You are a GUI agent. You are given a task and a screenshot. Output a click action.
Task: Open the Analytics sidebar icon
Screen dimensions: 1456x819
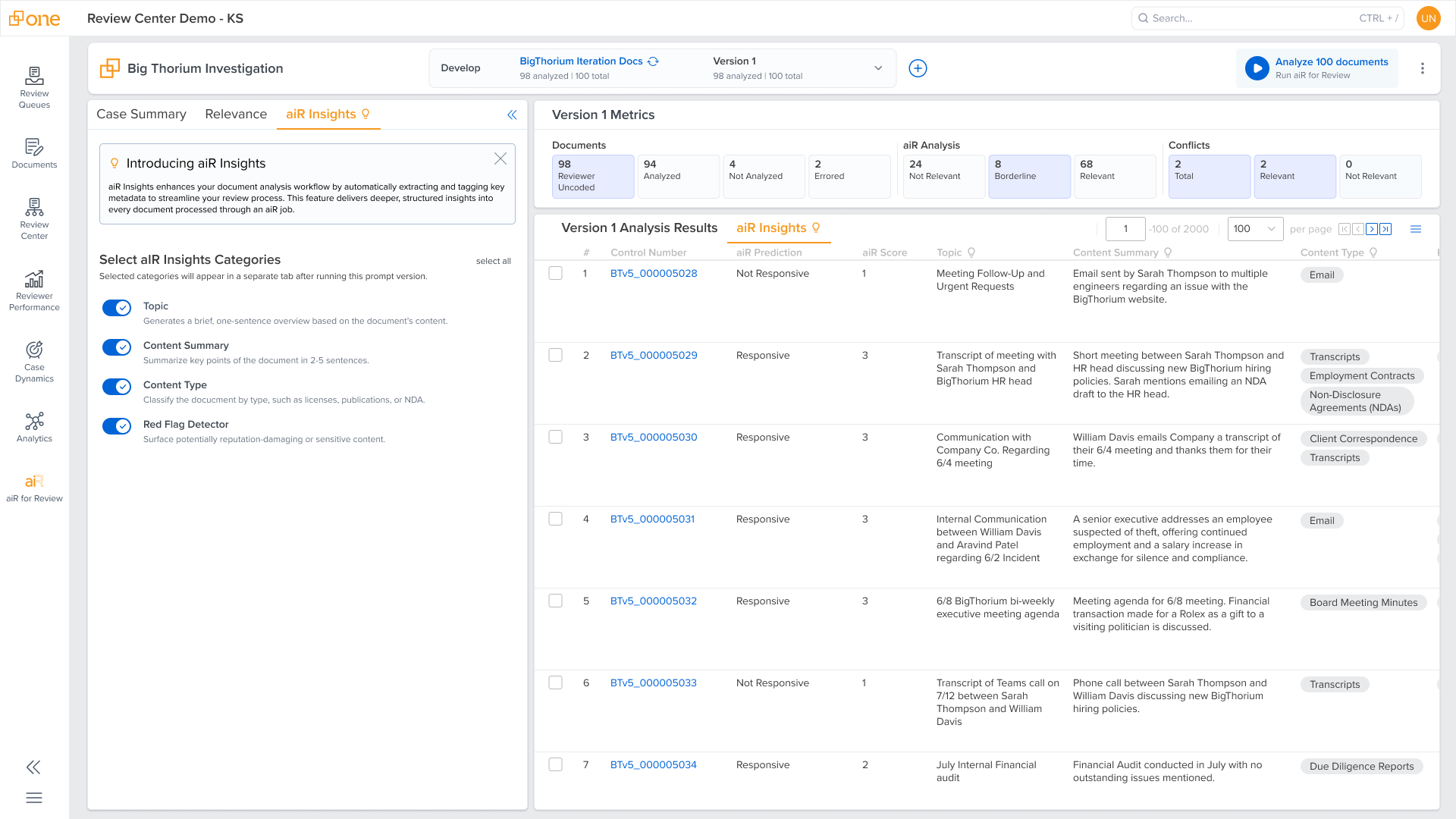tap(34, 427)
